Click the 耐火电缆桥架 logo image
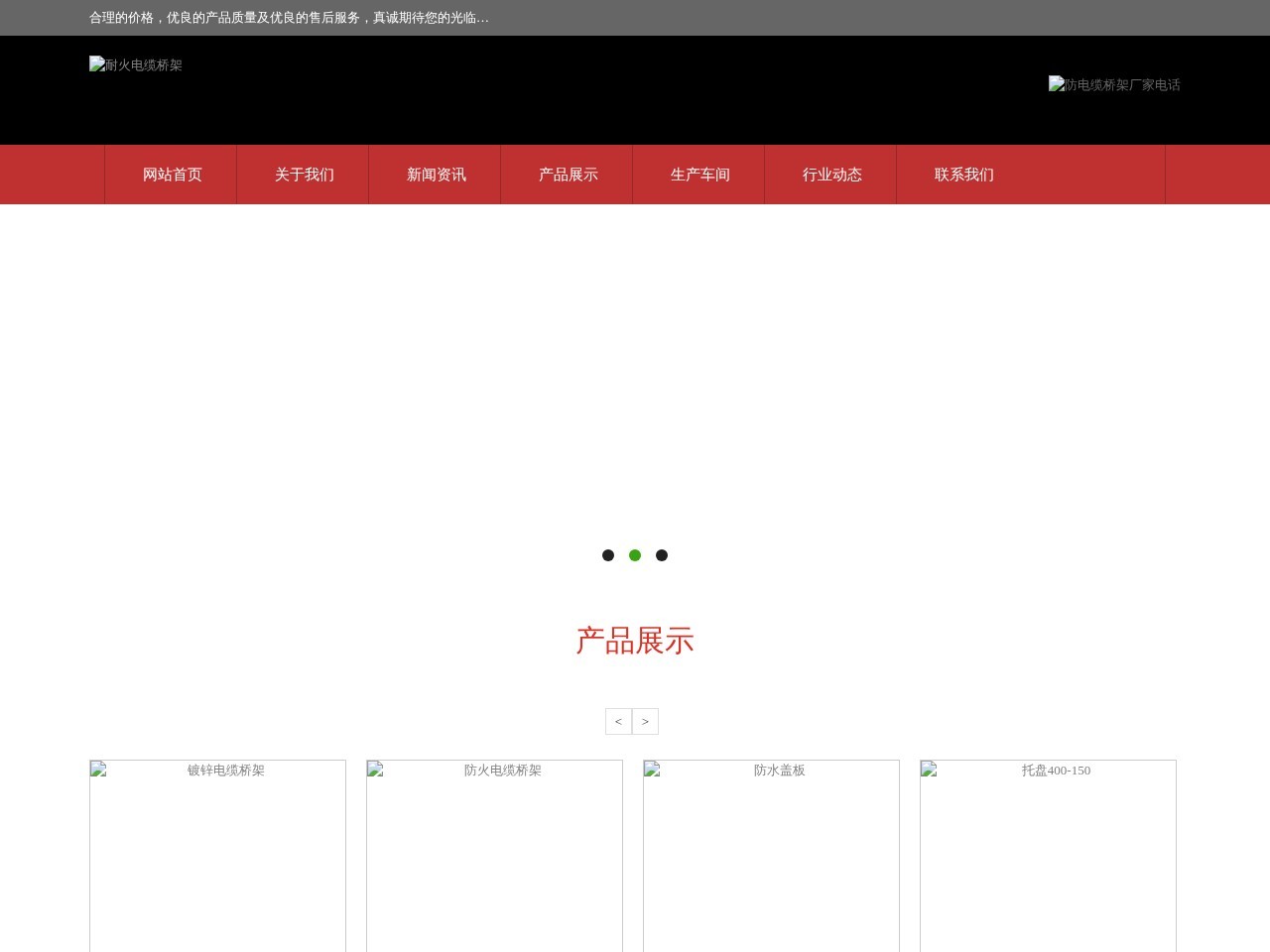 point(136,65)
